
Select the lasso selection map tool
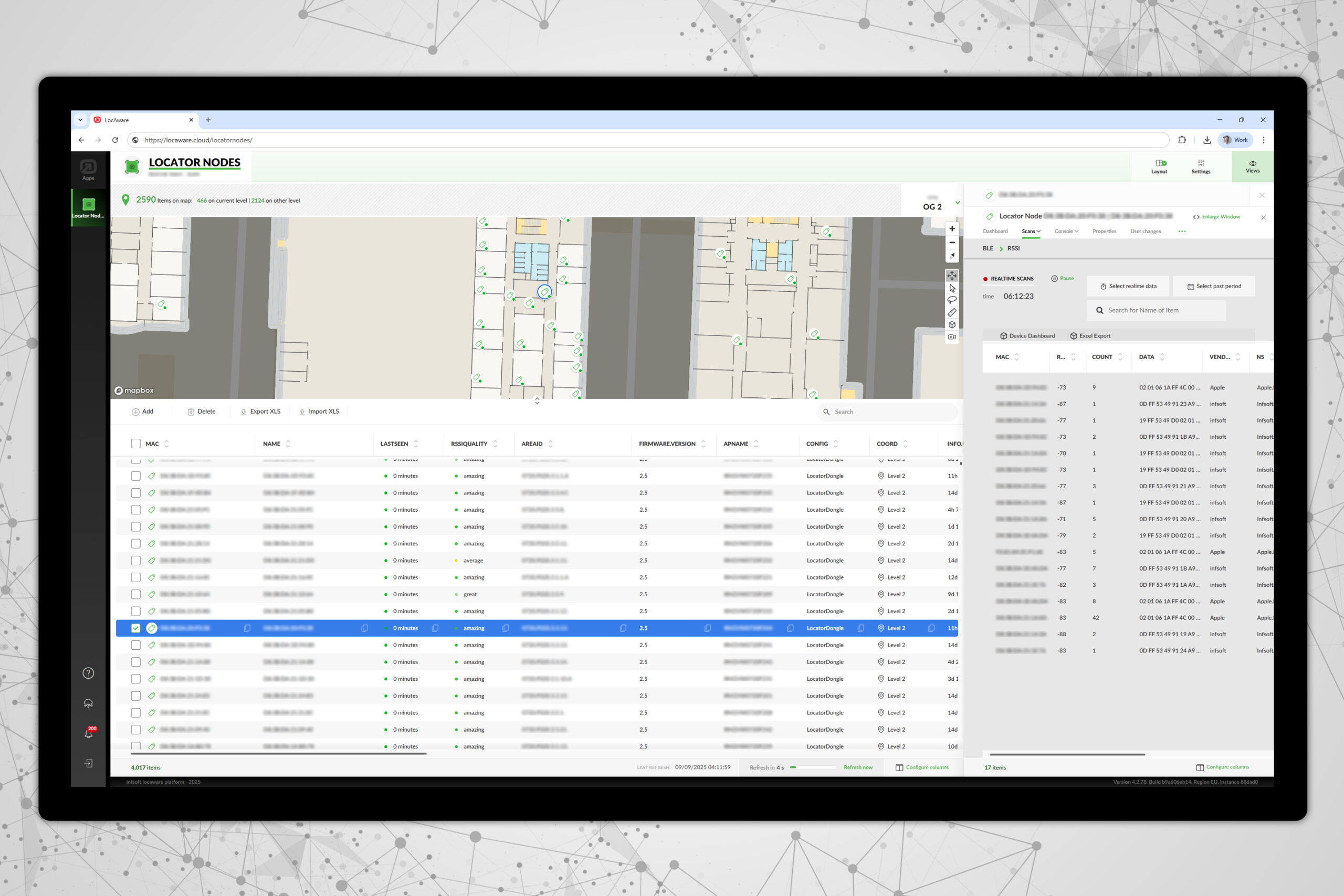[951, 301]
